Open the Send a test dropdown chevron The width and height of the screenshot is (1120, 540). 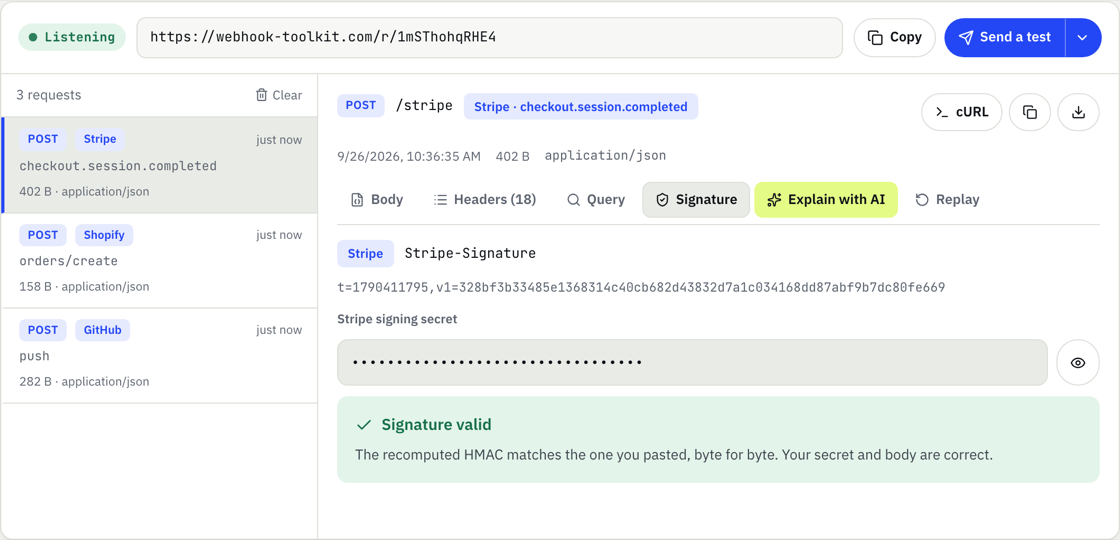click(1083, 37)
